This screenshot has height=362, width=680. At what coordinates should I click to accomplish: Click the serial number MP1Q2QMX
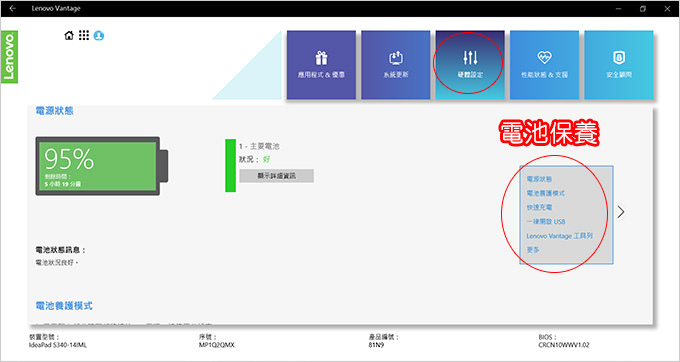(217, 346)
